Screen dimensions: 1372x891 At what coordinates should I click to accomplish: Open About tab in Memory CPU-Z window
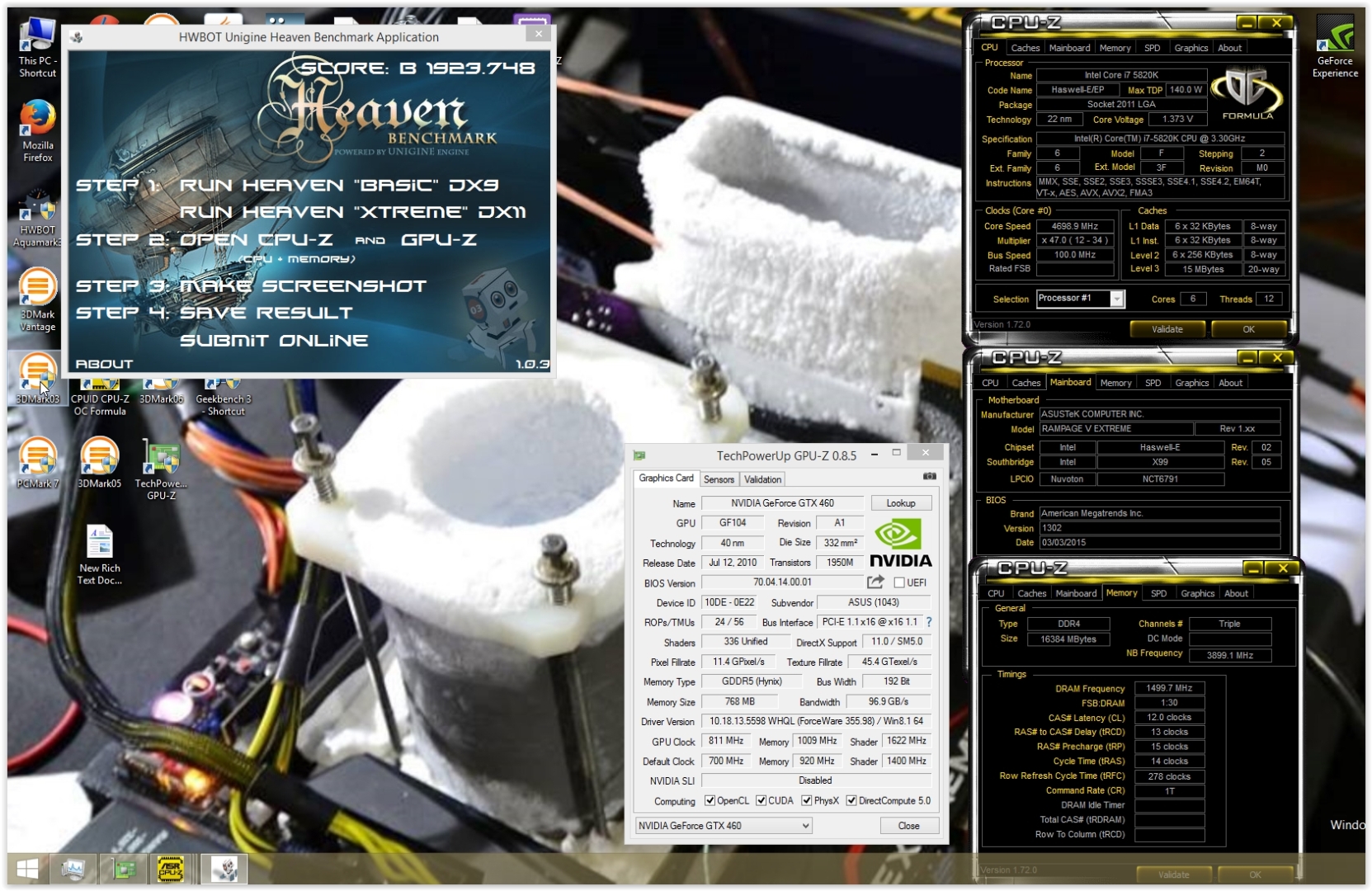(1236, 593)
